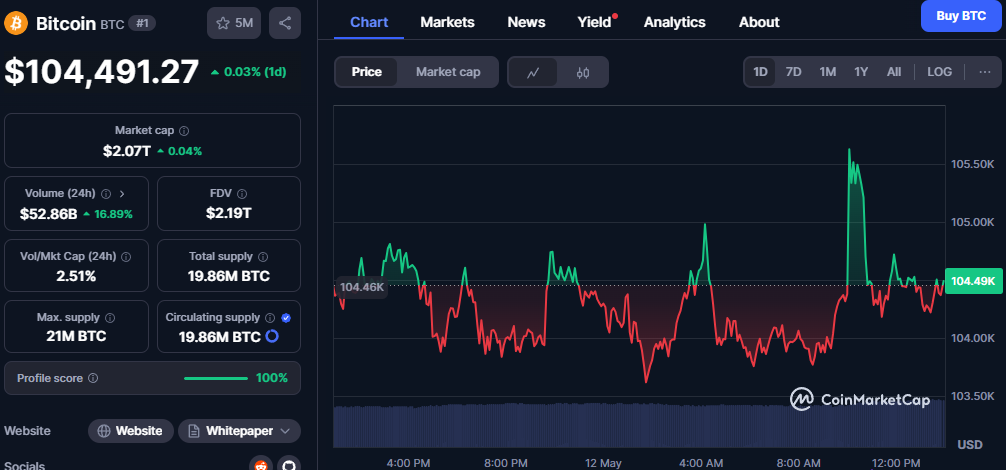Image resolution: width=1006 pixels, height=470 pixels.
Task: Show Market cap info tooltip icon
Action: tap(184, 131)
